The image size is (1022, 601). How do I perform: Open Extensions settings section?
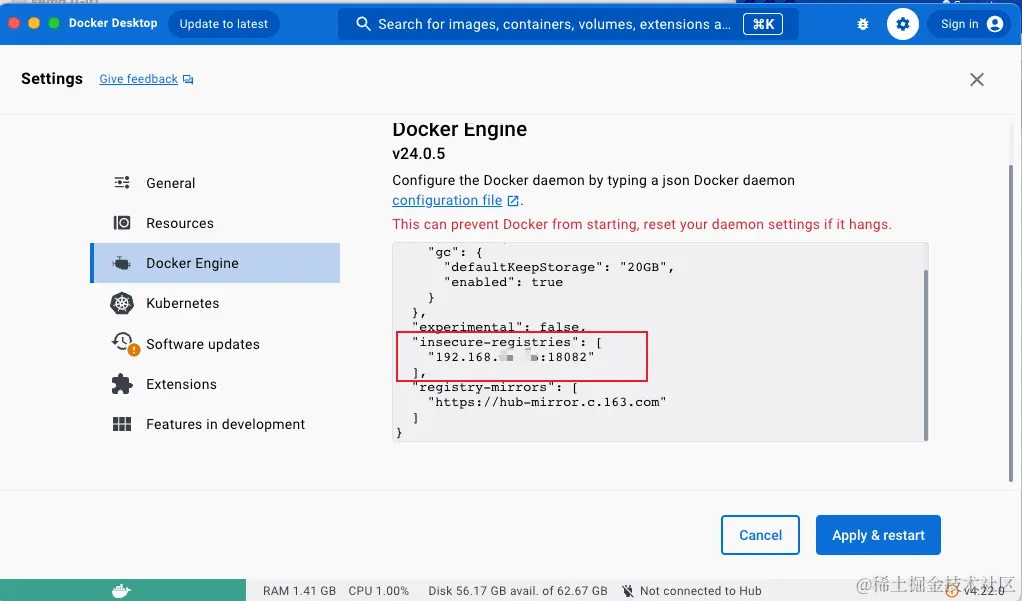pos(215,384)
